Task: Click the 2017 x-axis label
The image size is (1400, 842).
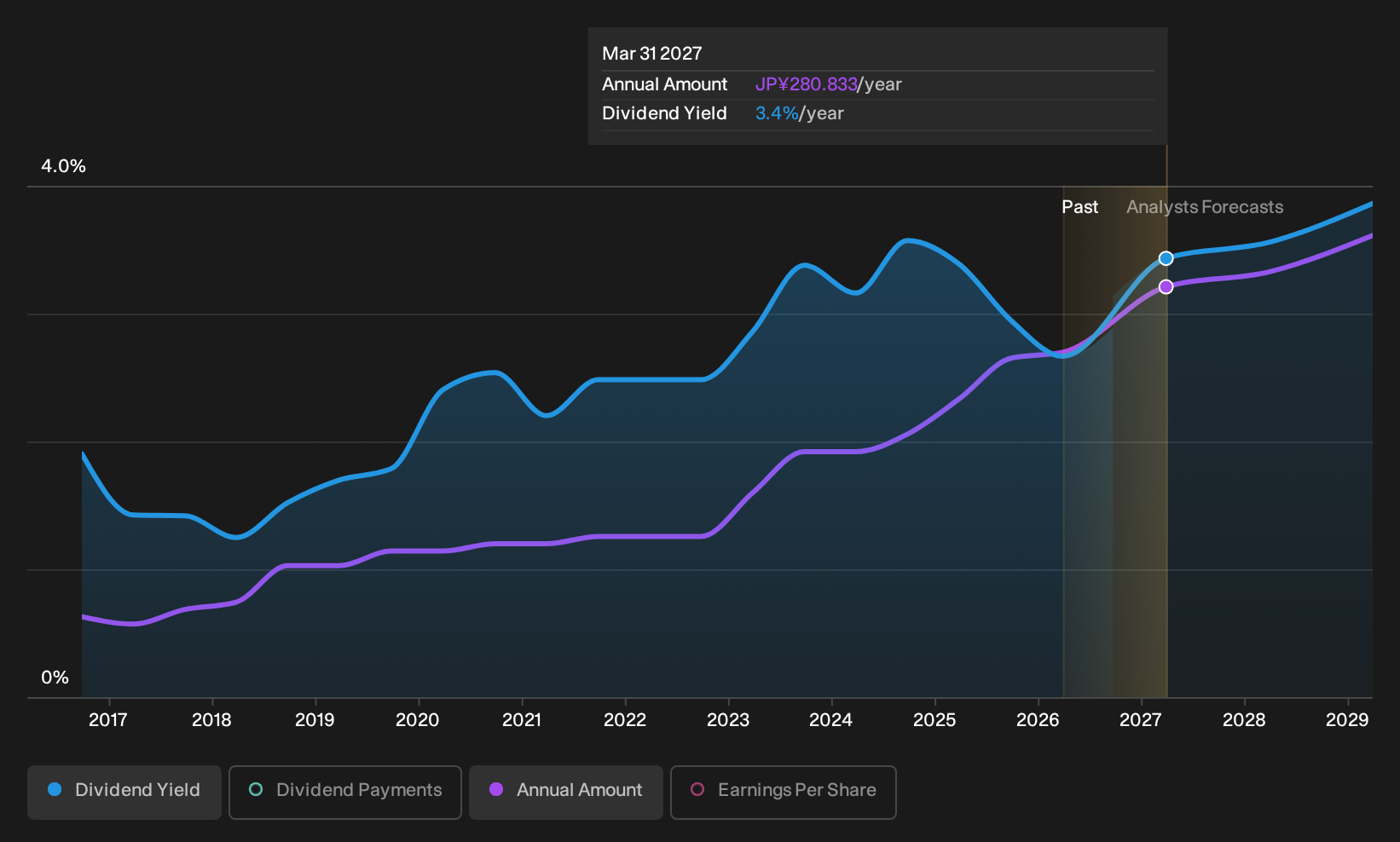Action: click(108, 720)
